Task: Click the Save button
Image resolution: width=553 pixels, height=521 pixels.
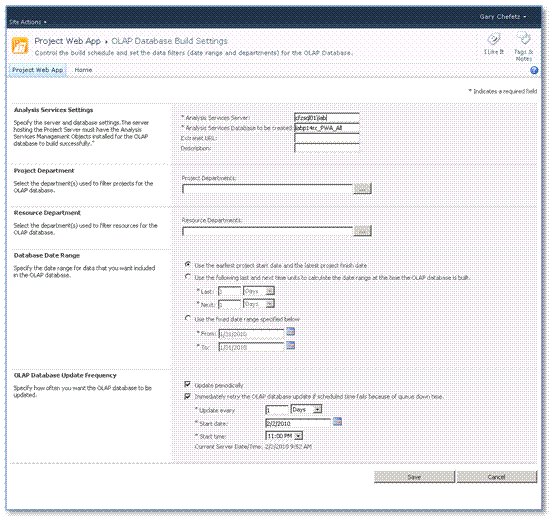Action: tap(414, 477)
